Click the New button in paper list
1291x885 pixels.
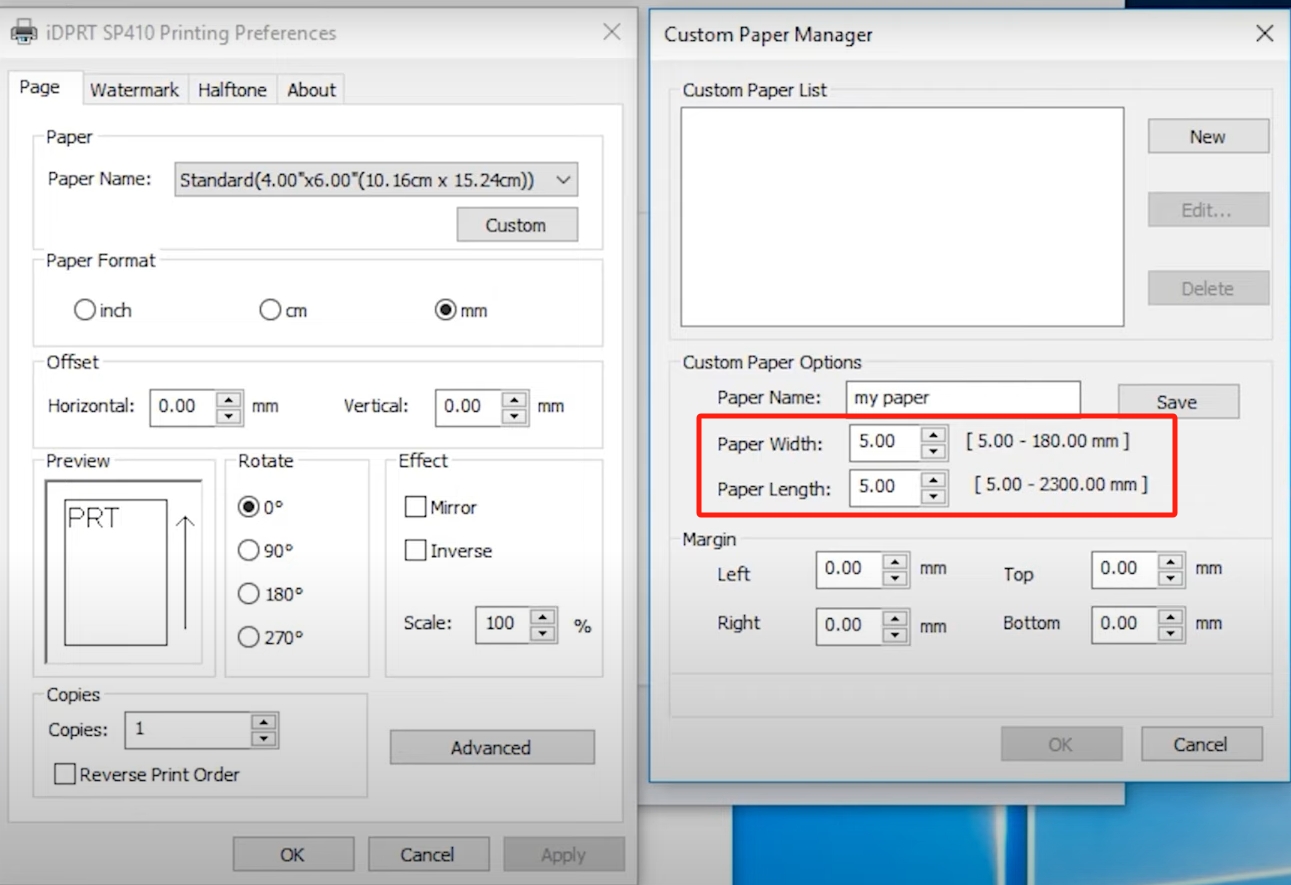tap(1207, 137)
